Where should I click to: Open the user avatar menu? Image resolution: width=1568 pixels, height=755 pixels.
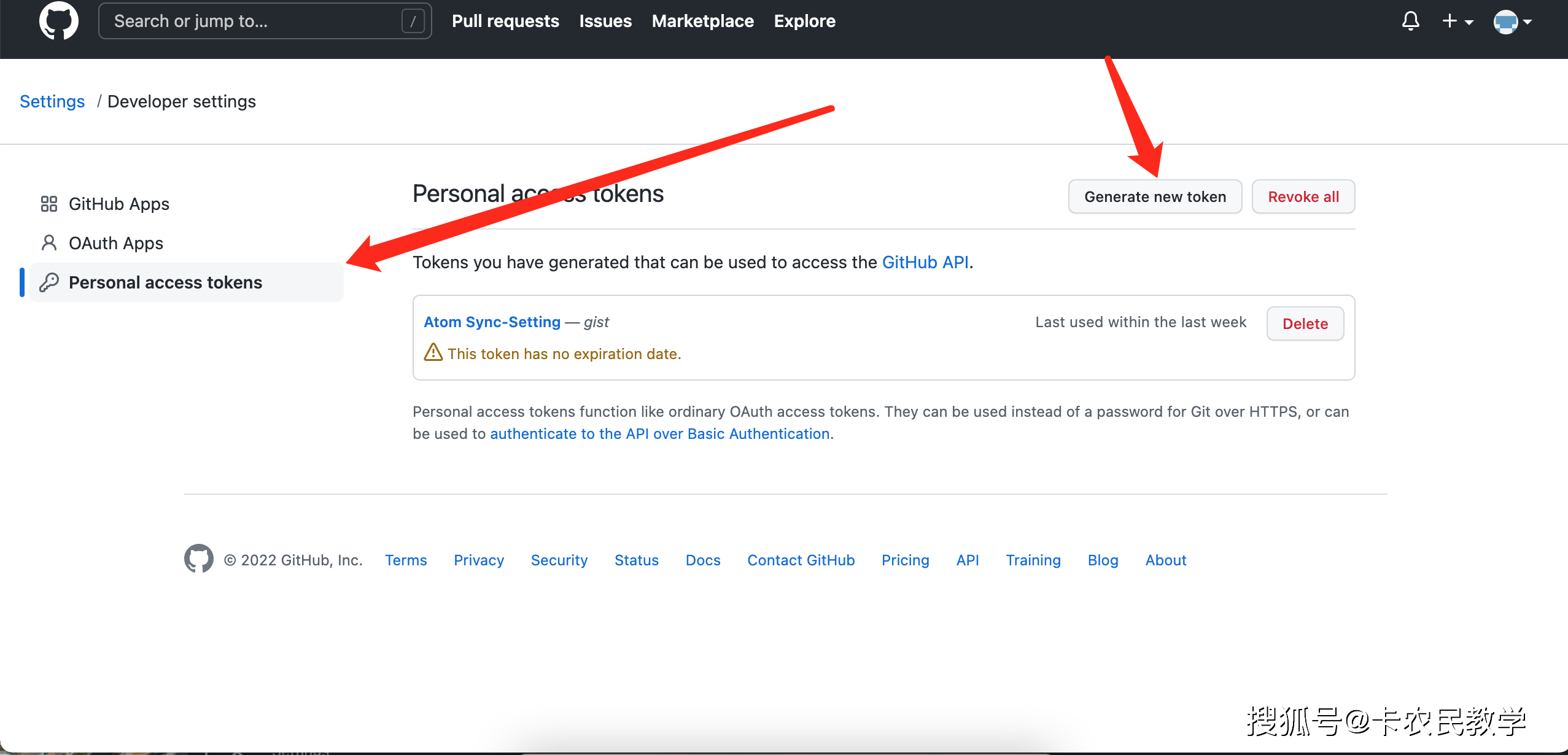pos(1512,21)
